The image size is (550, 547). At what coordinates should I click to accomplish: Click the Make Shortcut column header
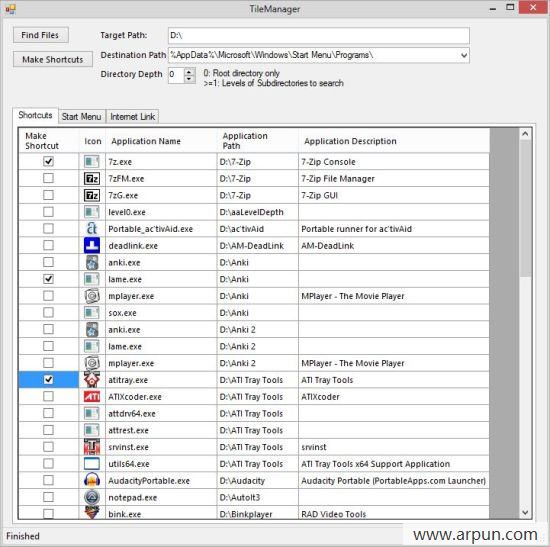49,141
